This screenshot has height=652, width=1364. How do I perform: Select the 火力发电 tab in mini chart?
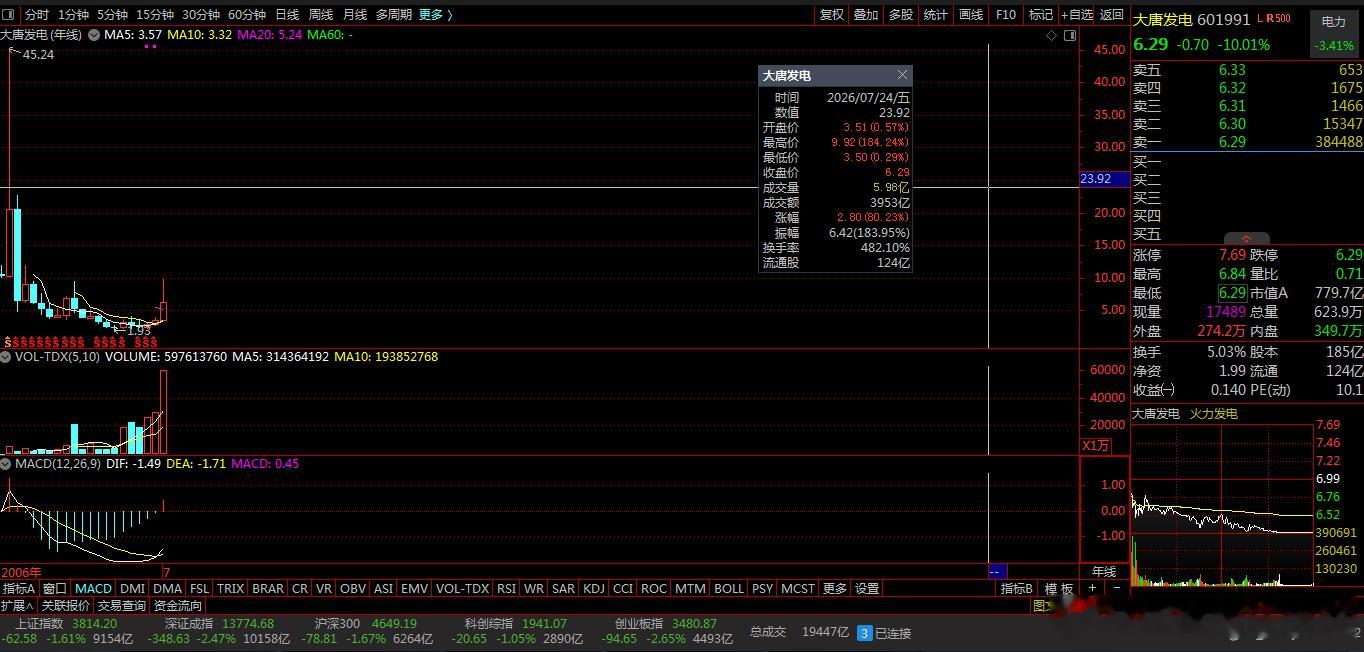click(1213, 414)
